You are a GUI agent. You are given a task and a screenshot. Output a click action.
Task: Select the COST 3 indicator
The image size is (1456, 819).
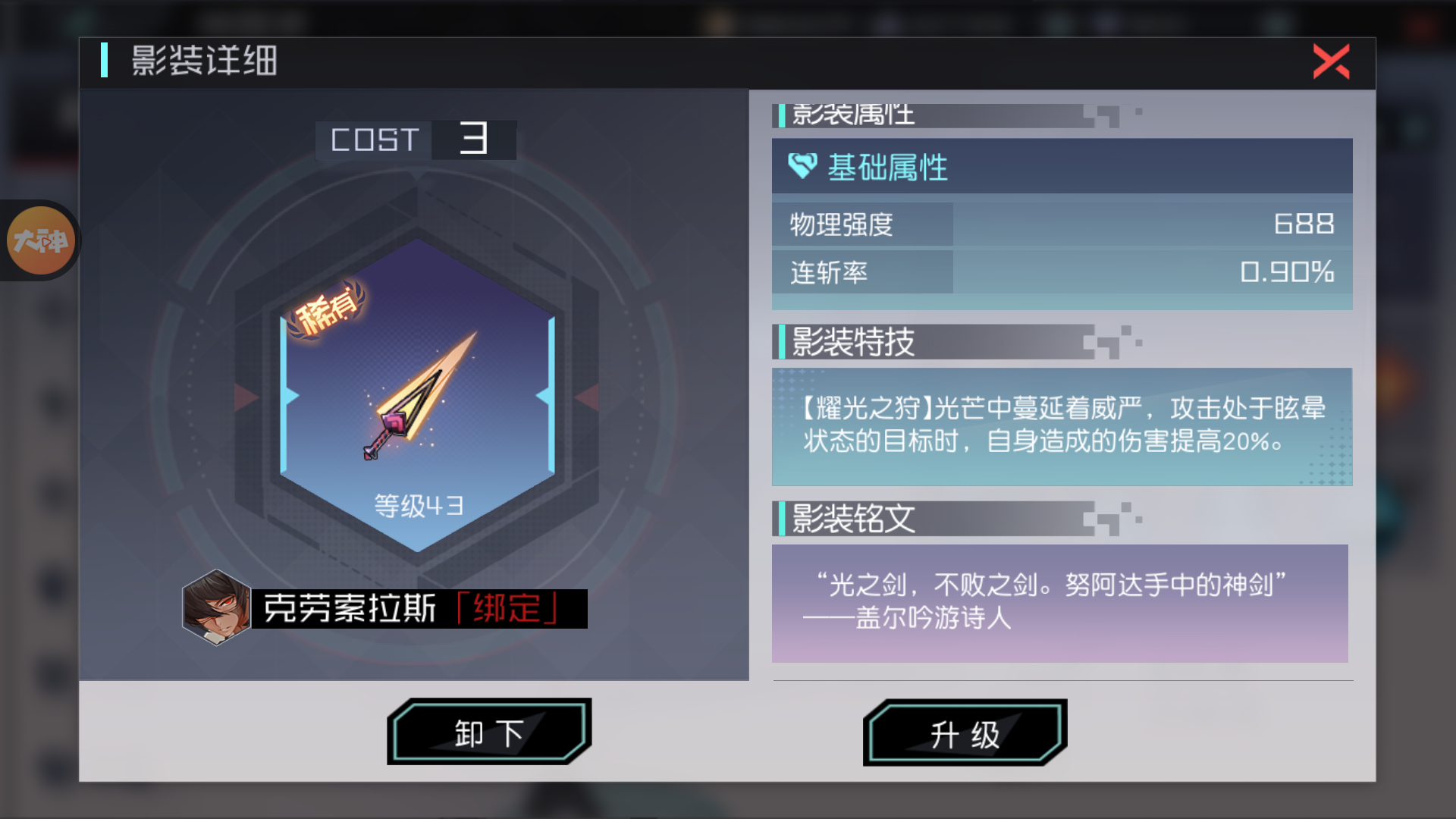click(x=416, y=140)
